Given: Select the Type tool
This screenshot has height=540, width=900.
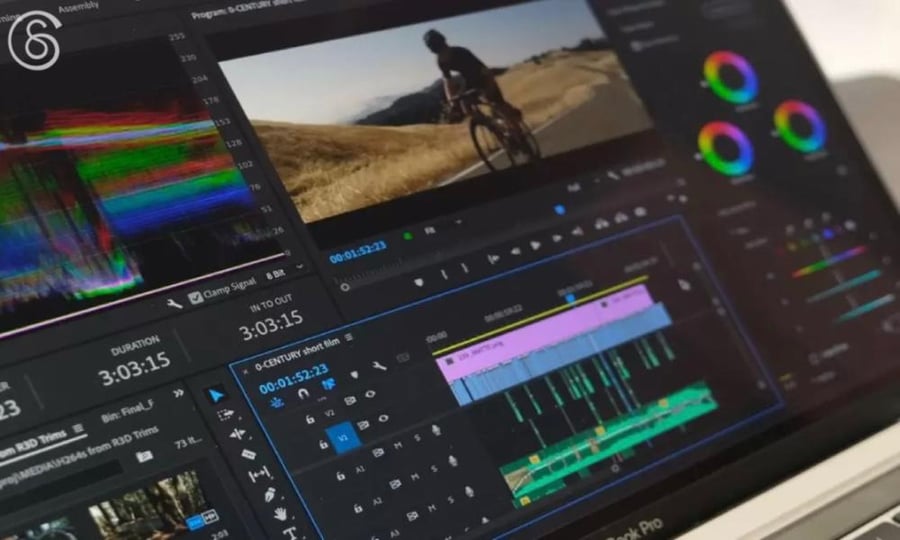Looking at the screenshot, I should 290,533.
